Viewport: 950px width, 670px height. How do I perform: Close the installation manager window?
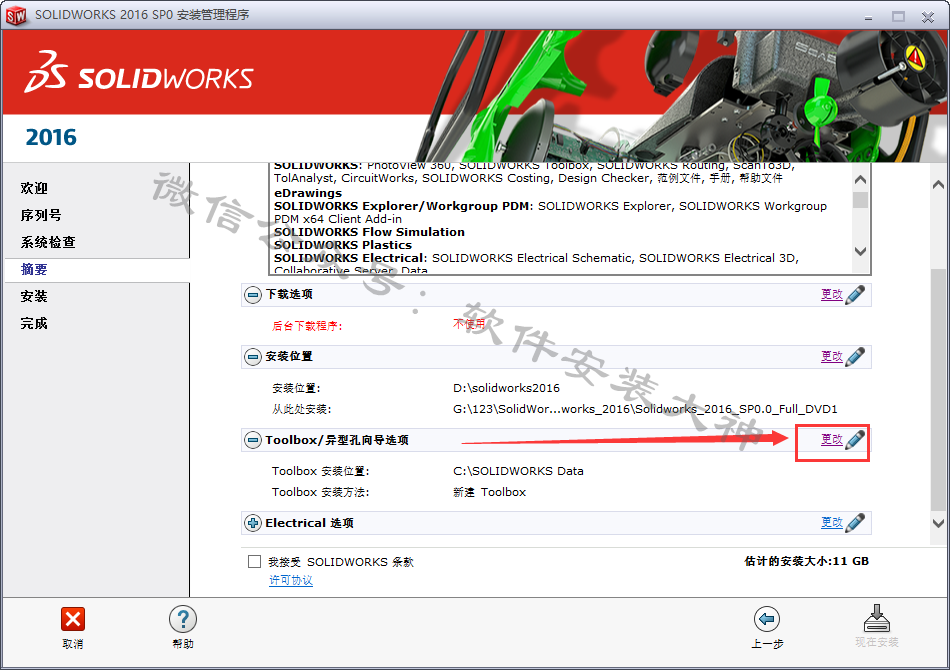[928, 17]
